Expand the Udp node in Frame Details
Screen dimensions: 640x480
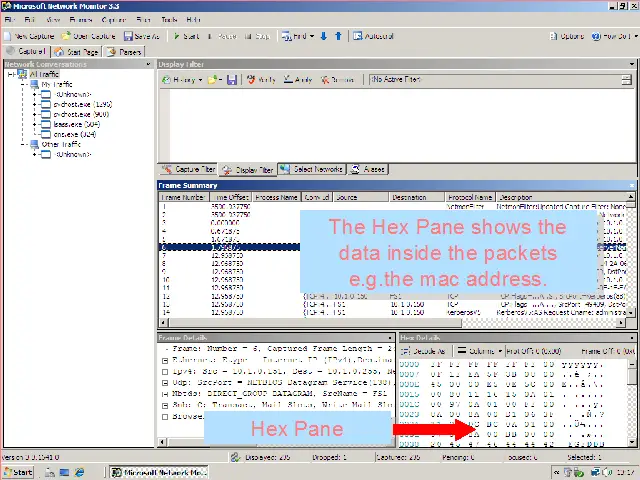165,383
